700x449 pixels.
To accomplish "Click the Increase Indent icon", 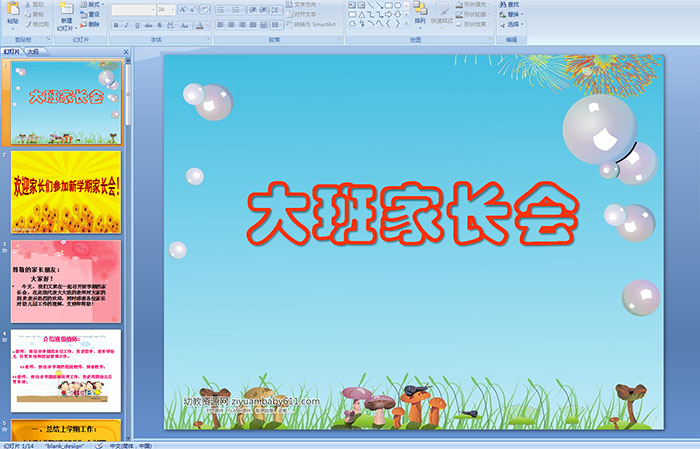I will click(x=263, y=9).
